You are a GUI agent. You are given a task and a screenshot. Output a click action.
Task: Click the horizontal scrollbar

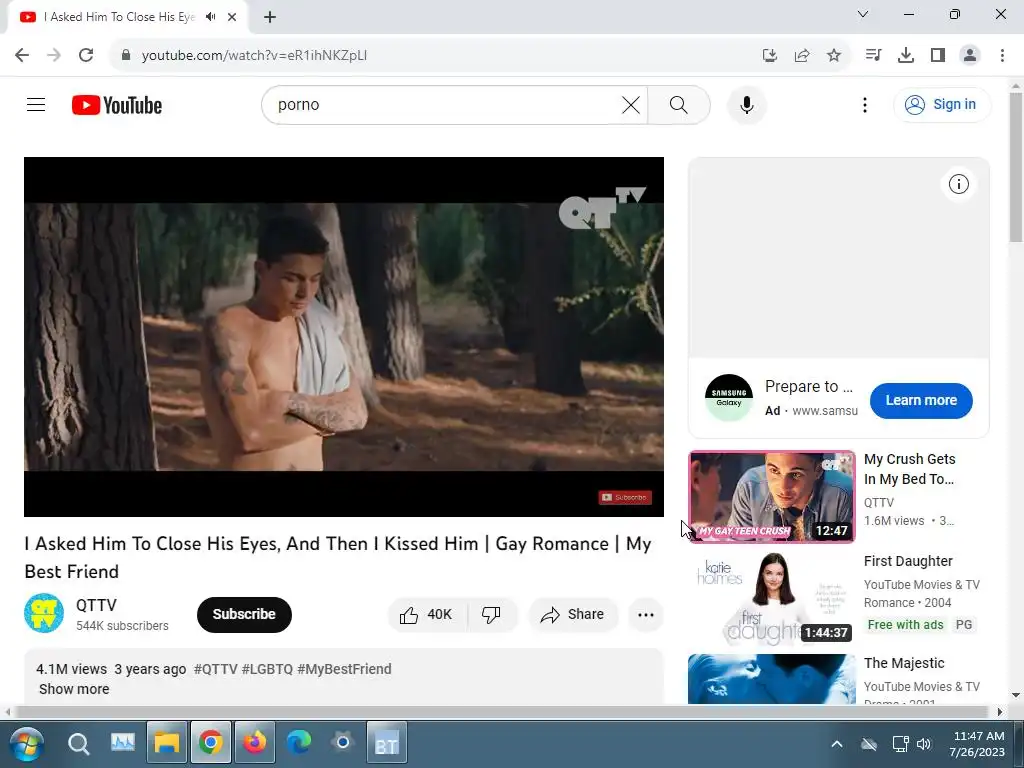[503, 711]
